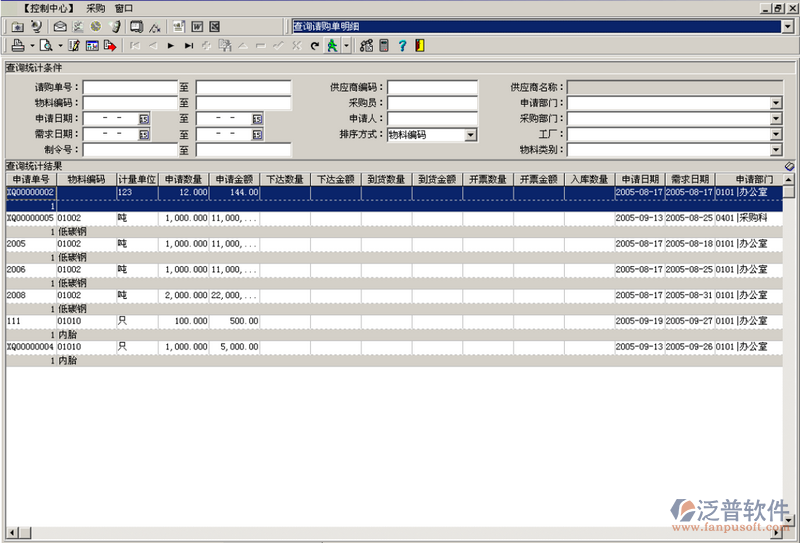This screenshot has height=543, width=800.
Task: Click the printer icon in the toolbar
Action: [18, 46]
